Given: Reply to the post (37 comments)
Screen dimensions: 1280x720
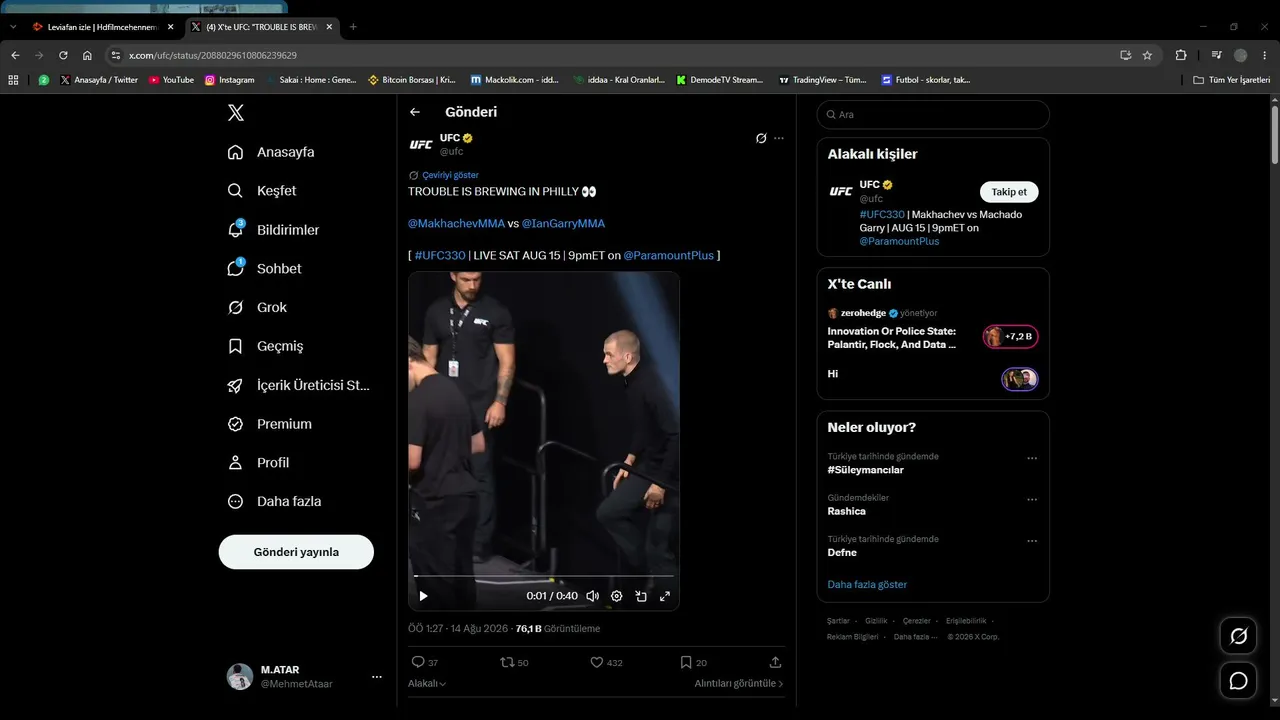Looking at the screenshot, I should tap(424, 662).
